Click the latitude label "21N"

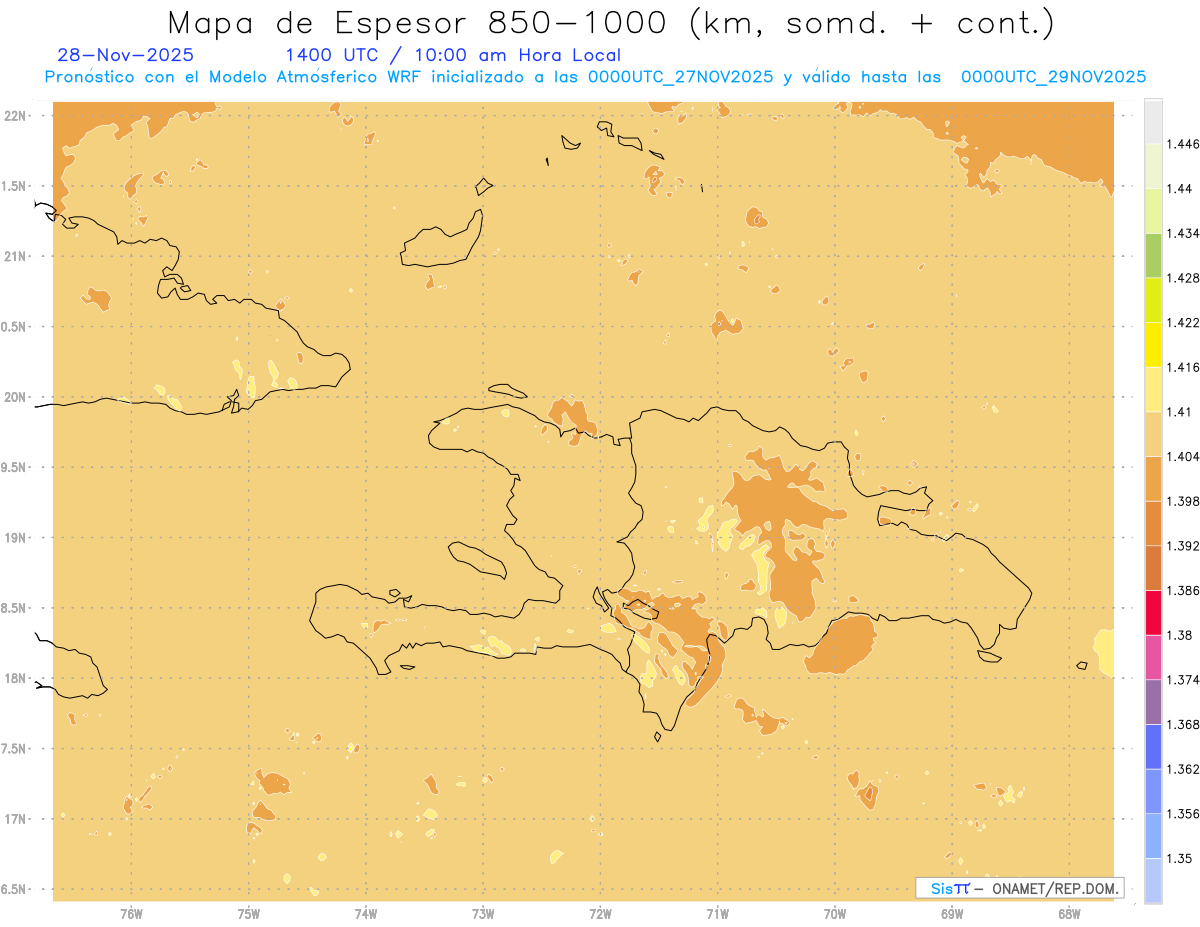(16, 256)
